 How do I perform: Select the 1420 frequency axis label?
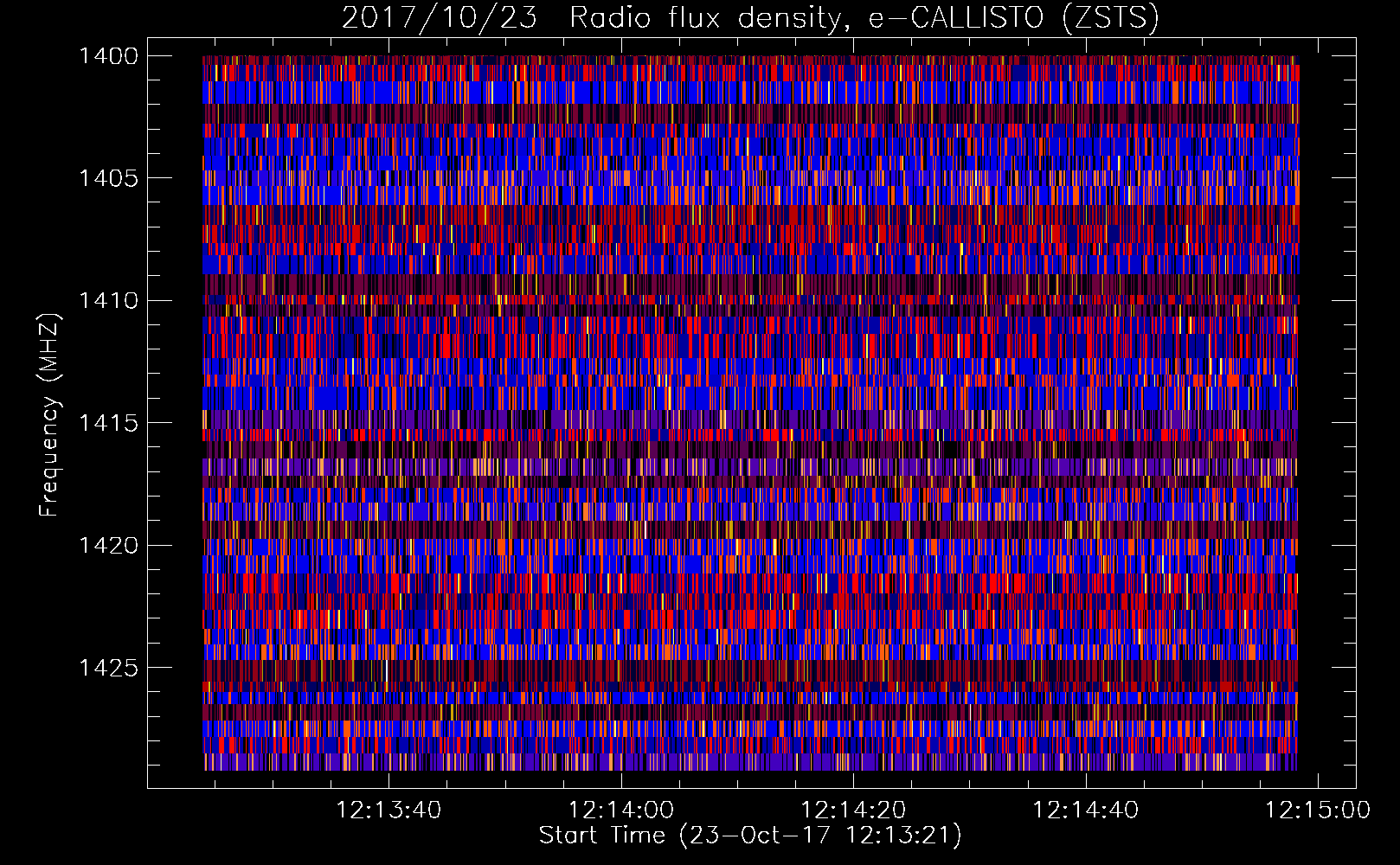point(108,546)
